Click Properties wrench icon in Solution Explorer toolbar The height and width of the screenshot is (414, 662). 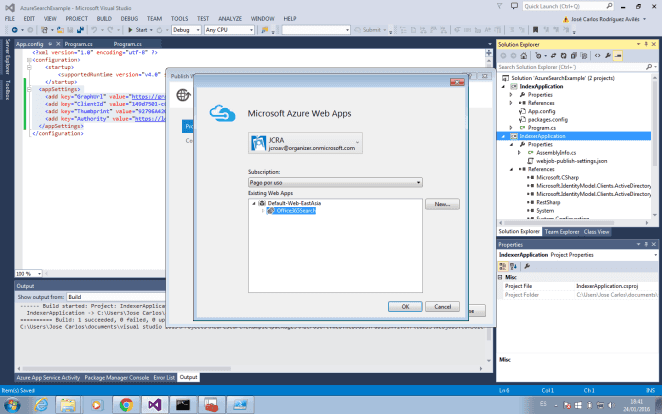(608, 56)
